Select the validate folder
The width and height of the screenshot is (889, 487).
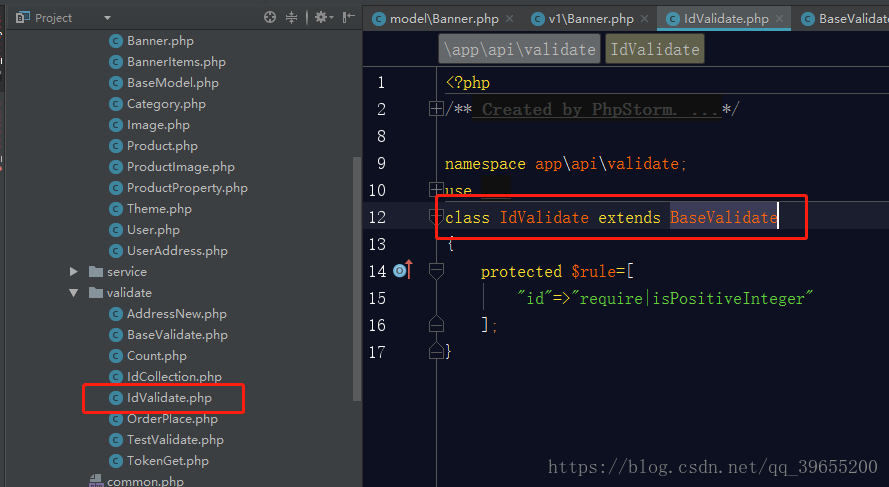pyautogui.click(x=129, y=293)
